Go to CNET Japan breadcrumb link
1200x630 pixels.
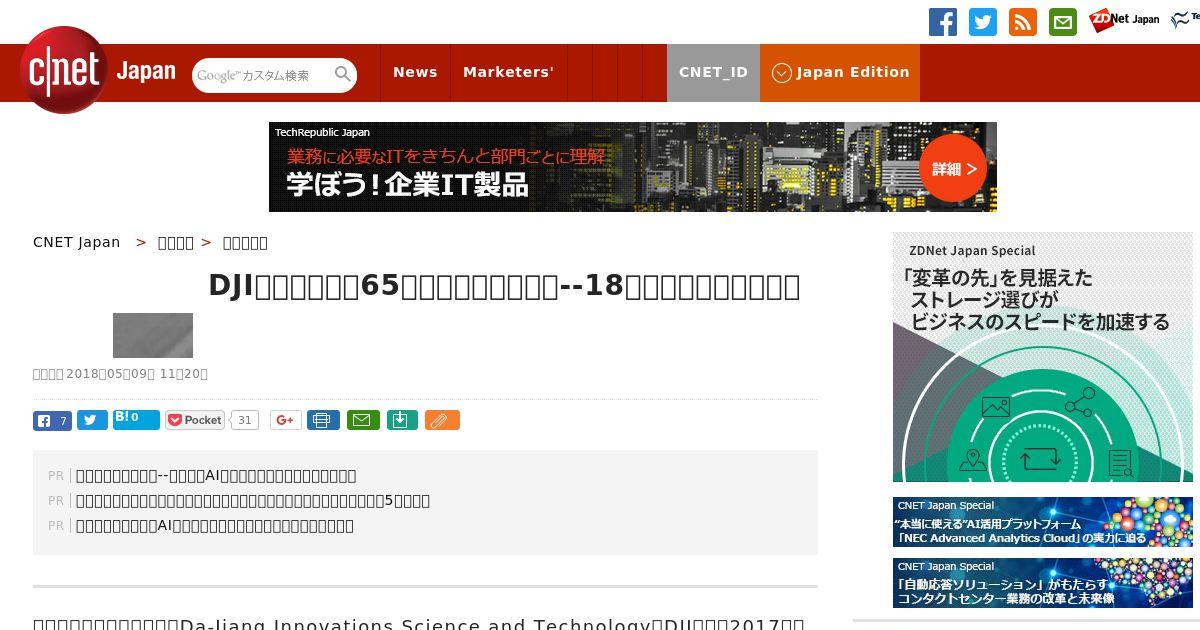pos(77,242)
